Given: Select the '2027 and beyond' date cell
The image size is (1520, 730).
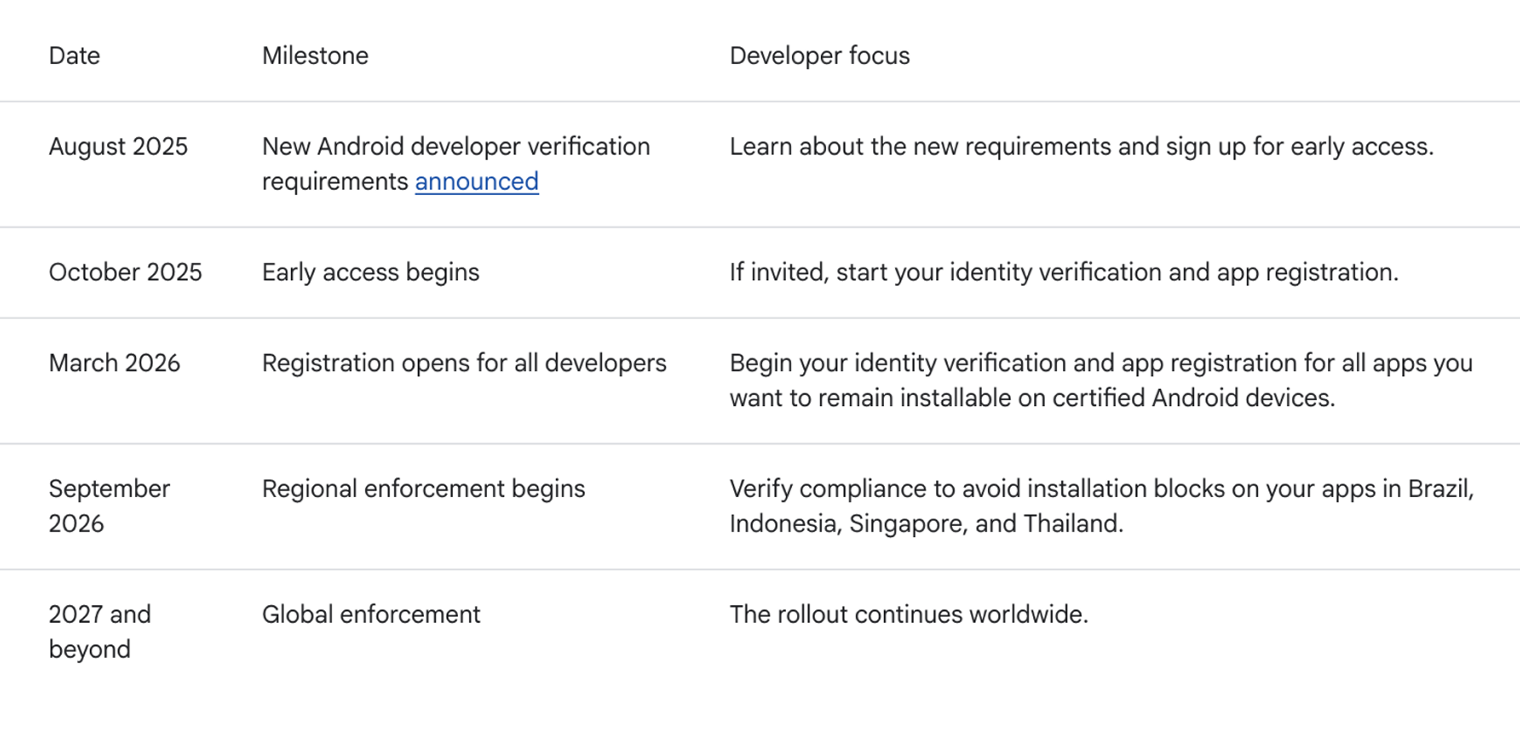Looking at the screenshot, I should tap(99, 632).
